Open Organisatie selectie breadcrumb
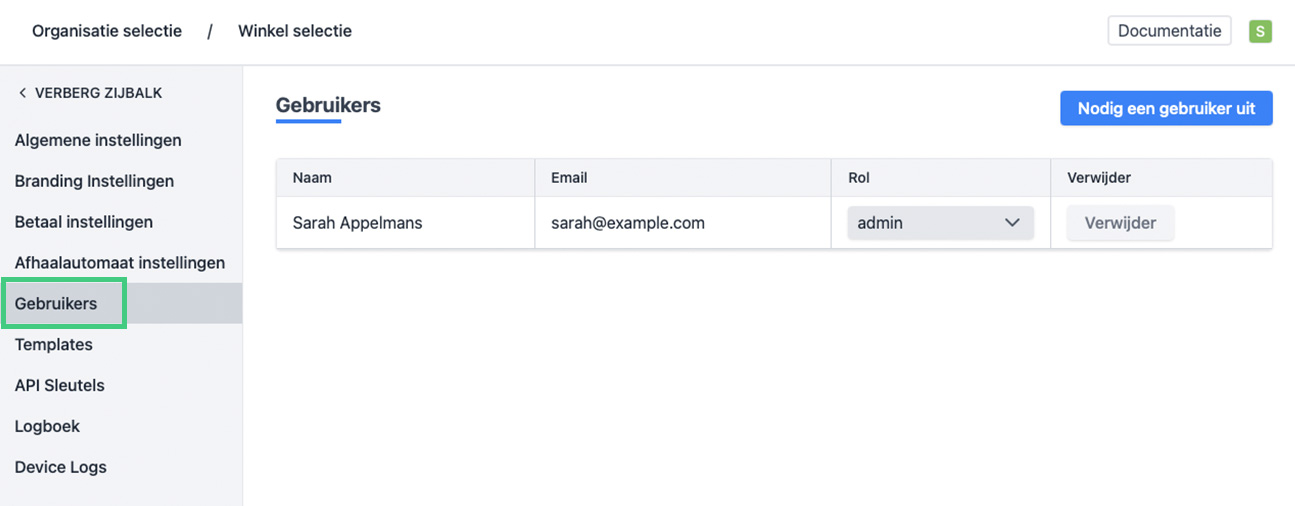 click(107, 31)
